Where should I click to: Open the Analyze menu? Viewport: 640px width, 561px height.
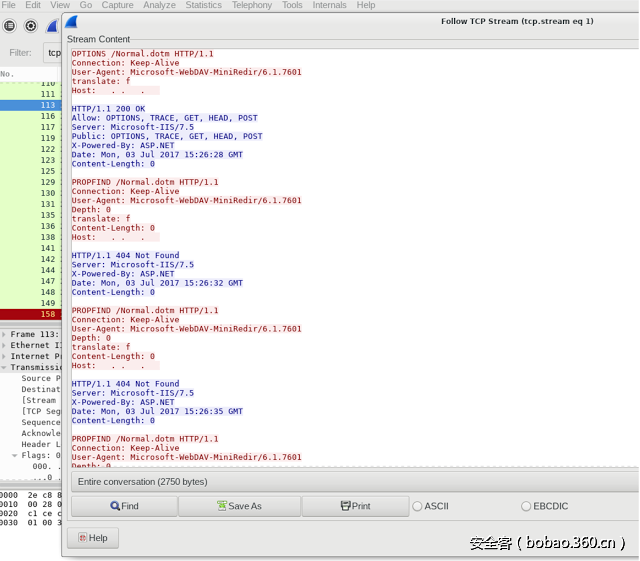(159, 5)
